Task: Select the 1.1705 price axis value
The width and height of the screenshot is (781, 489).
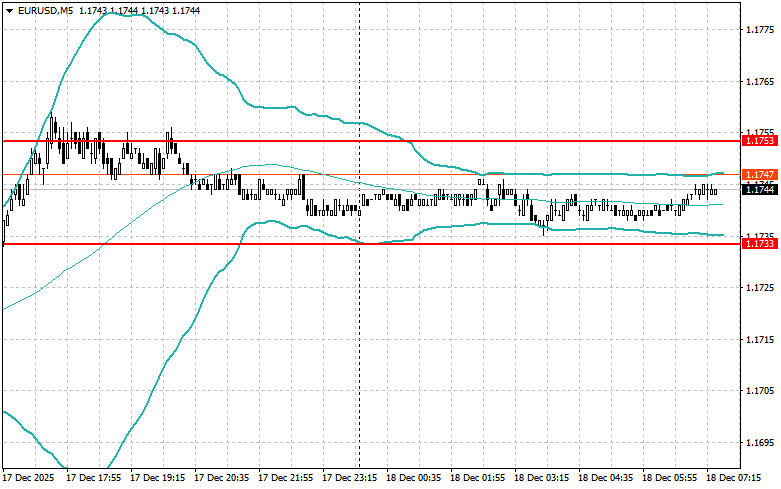Action: coord(760,390)
